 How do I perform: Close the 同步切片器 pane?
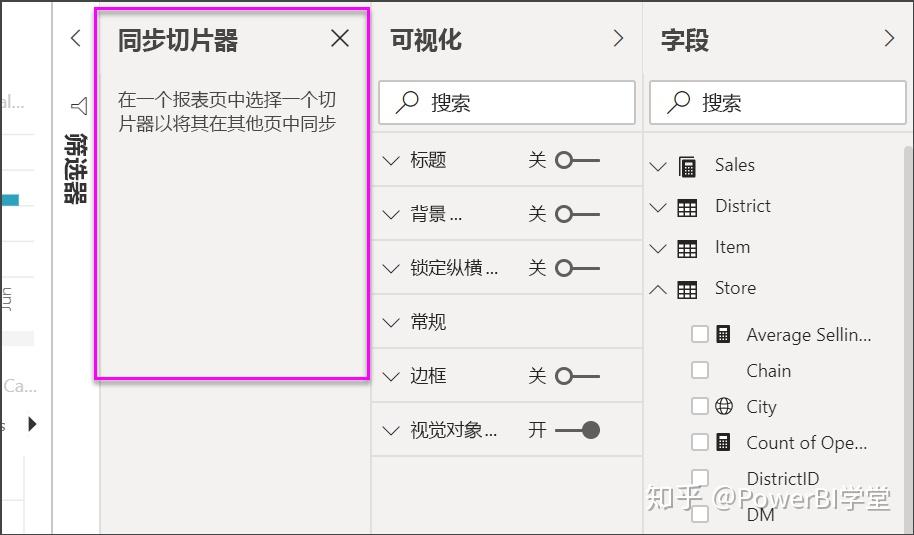tap(340, 38)
